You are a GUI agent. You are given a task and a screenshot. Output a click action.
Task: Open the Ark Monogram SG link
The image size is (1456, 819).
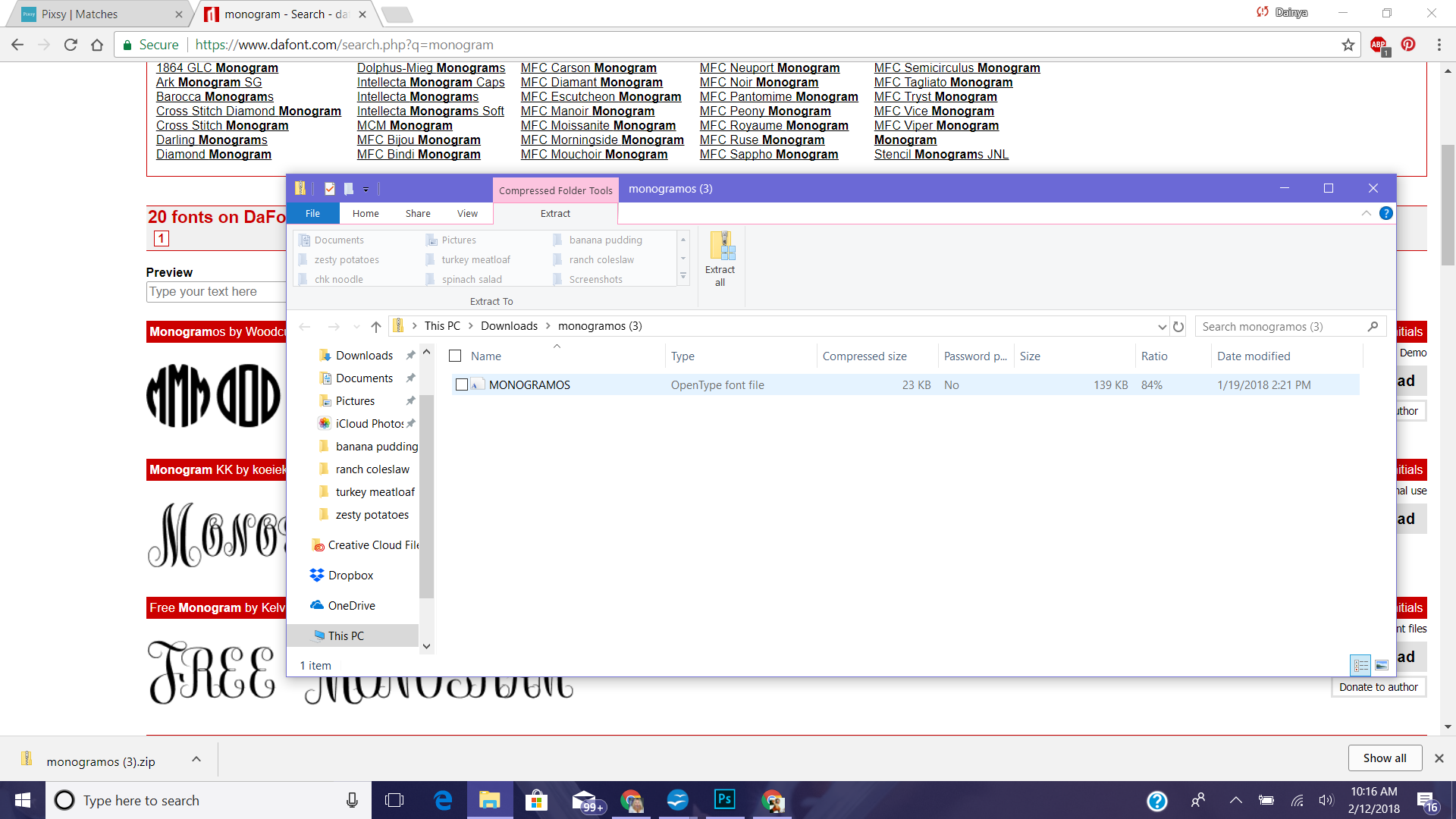pyautogui.click(x=209, y=82)
